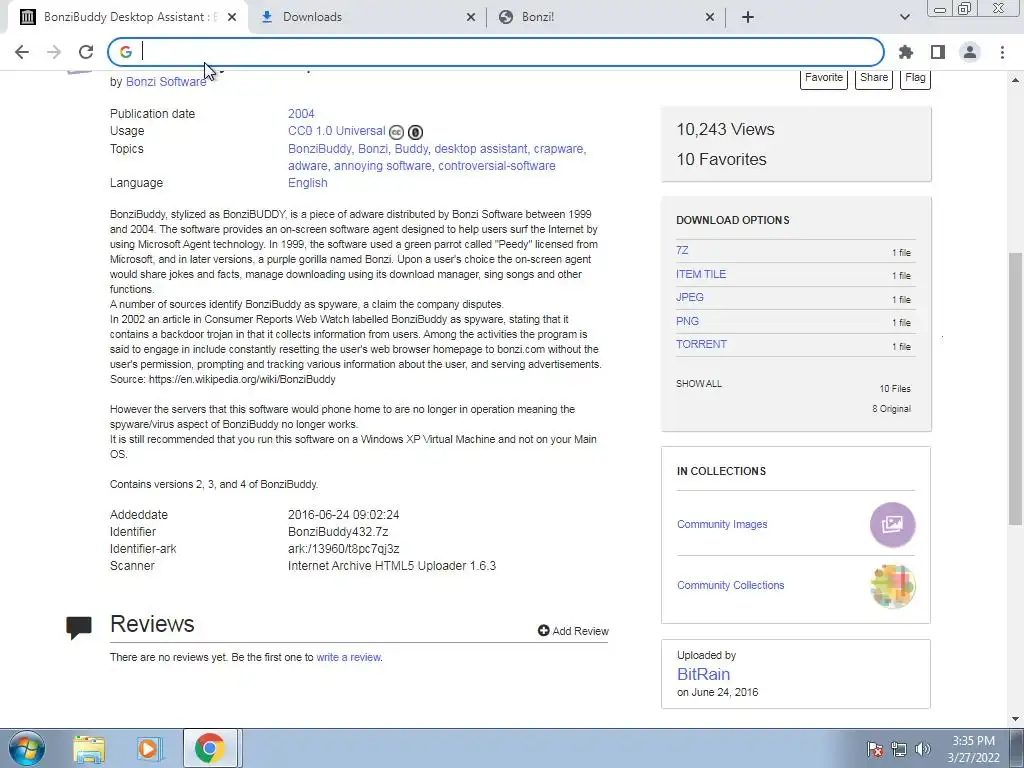The width and height of the screenshot is (1024, 768).
Task: Click the Community Images purple thumbnail
Action: (x=892, y=524)
